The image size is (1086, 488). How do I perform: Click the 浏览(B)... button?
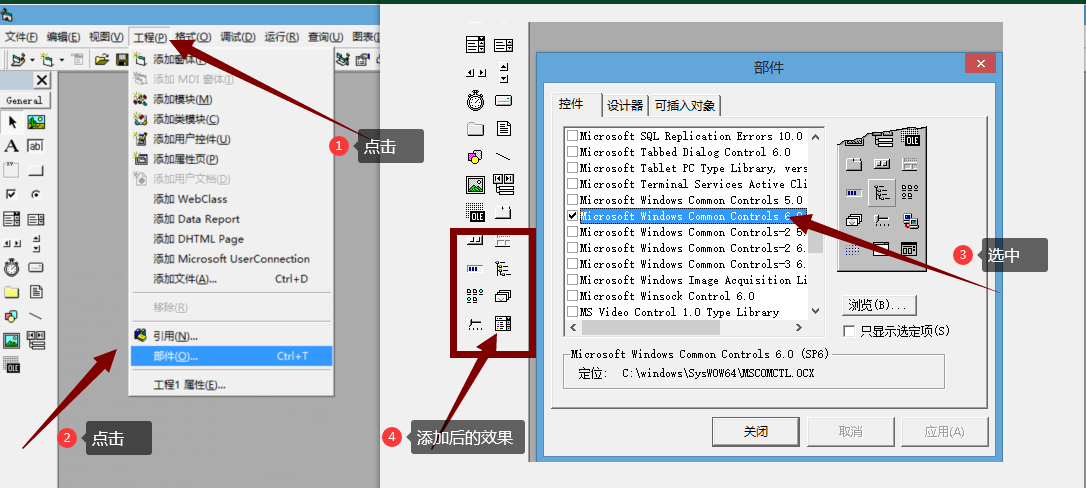879,305
